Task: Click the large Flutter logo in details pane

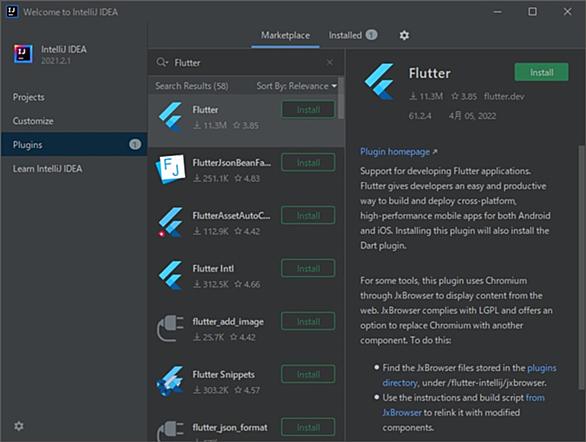Action: point(380,81)
